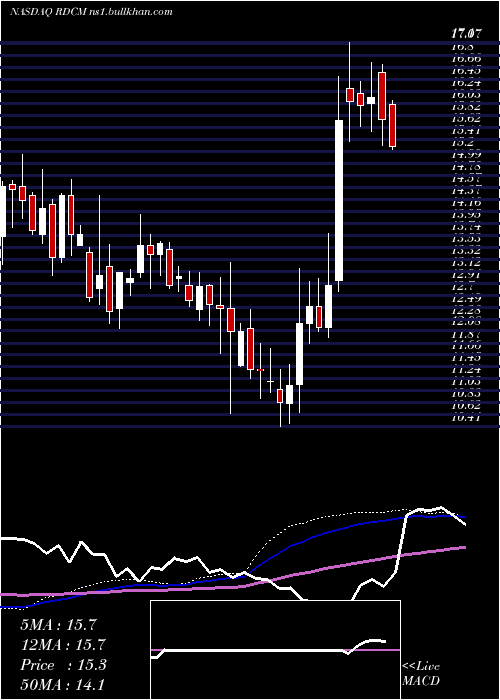Click the 12.49 price axis label
Viewport: 500px width, 700px height.
pos(466,300)
